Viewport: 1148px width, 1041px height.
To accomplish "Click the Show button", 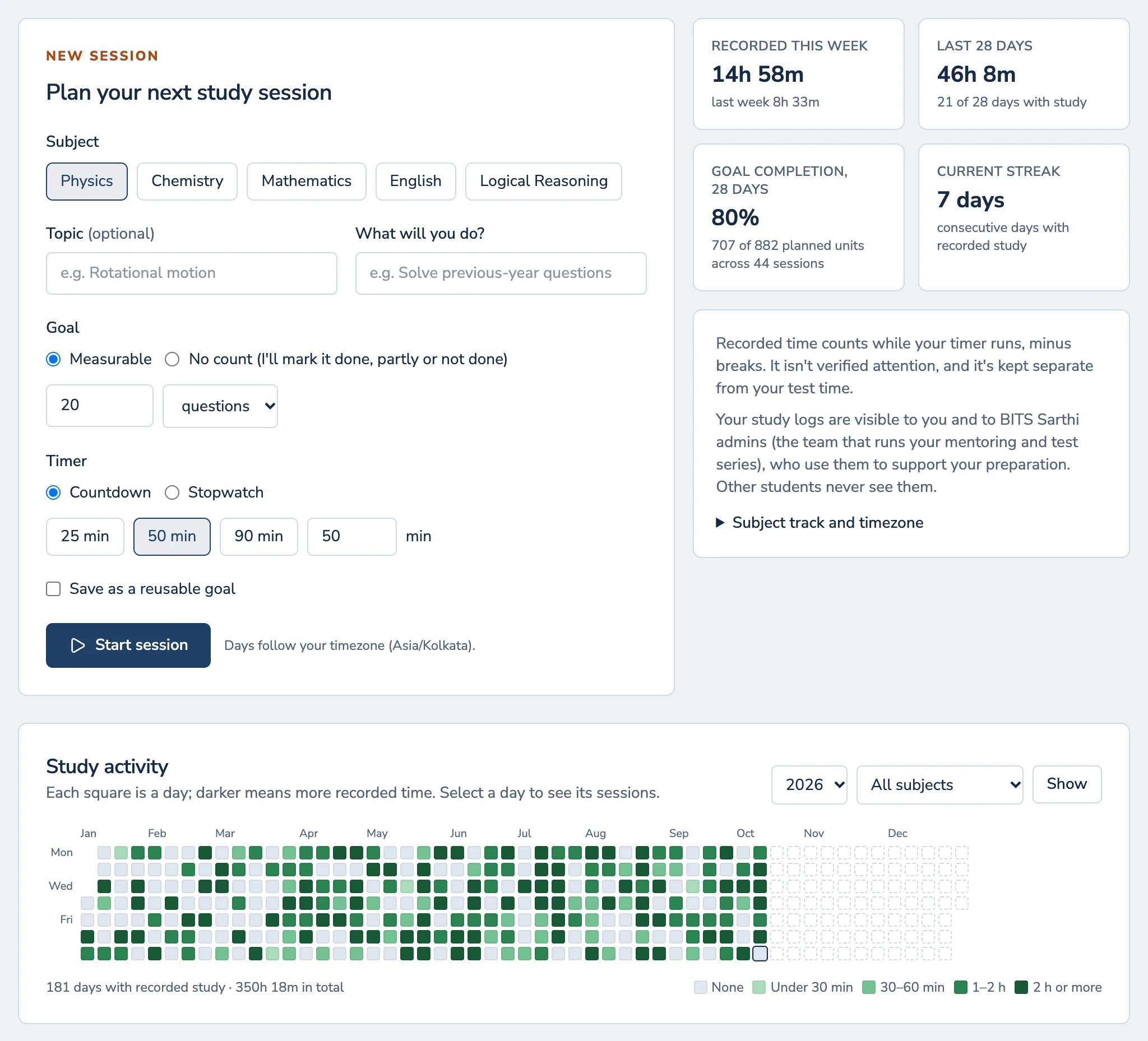I will pos(1067,784).
